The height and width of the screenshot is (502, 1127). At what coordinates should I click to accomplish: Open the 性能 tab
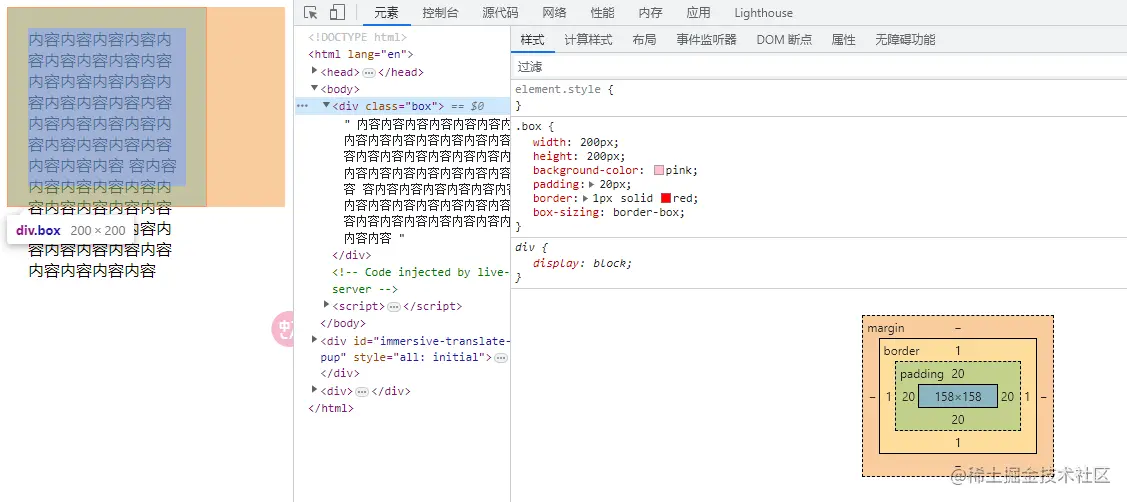tap(602, 13)
